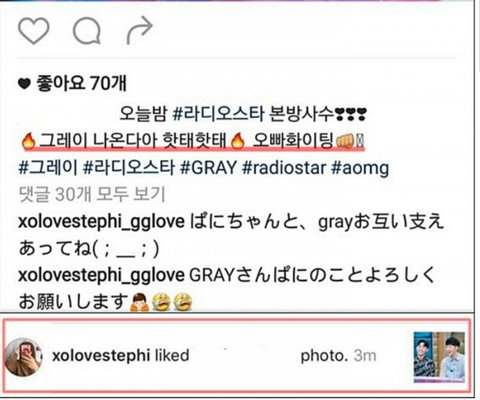The width and height of the screenshot is (480, 400).
Task: Tap the word photo in notification
Action: click(x=324, y=356)
